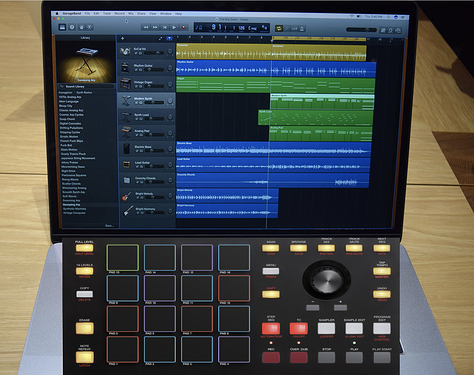Viewport: 474px width, 375px height.
Task: Tap the green-bordered PAD 13
Action: tap(123, 257)
